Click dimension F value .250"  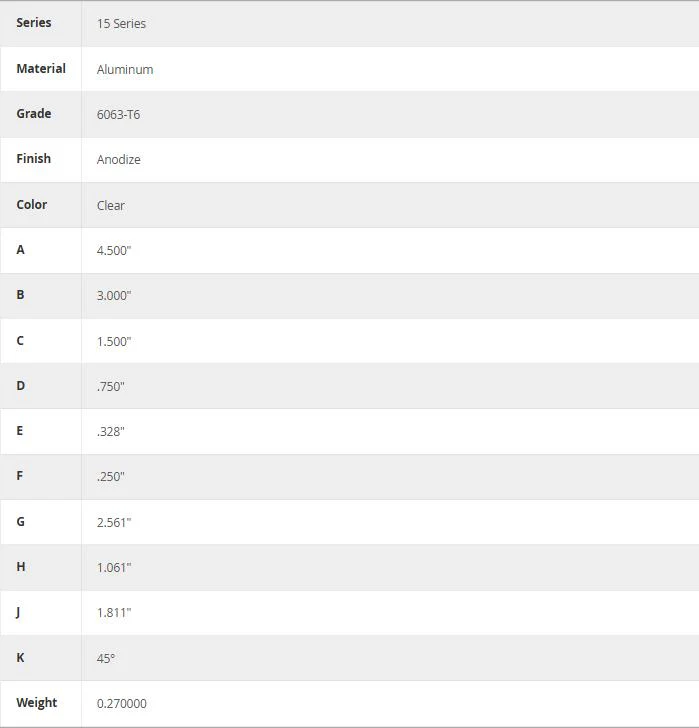(110, 477)
